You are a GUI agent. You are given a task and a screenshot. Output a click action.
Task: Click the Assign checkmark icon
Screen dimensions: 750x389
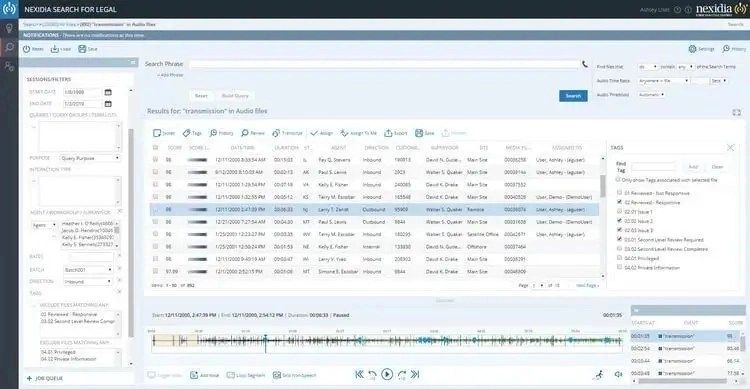(x=314, y=133)
